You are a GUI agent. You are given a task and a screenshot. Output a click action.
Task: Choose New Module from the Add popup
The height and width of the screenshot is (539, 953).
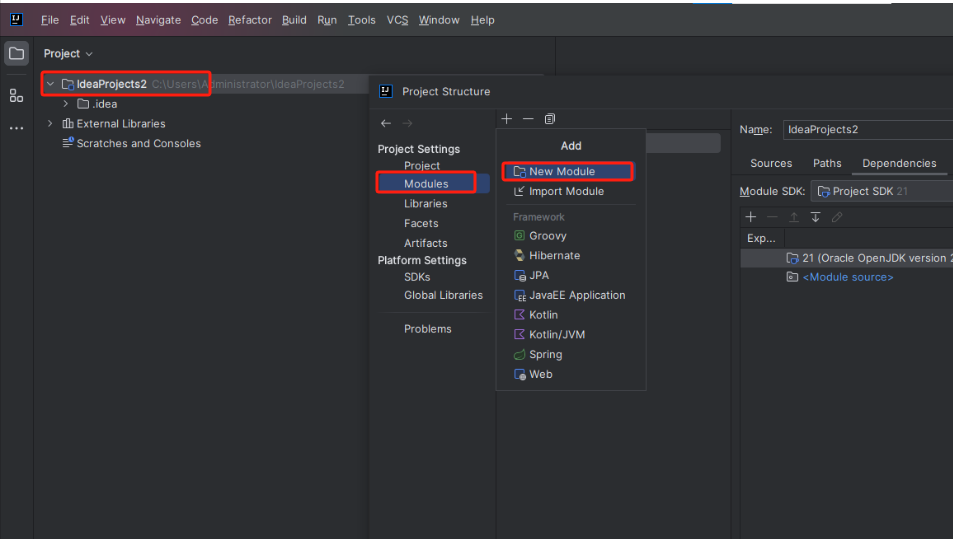[568, 171]
